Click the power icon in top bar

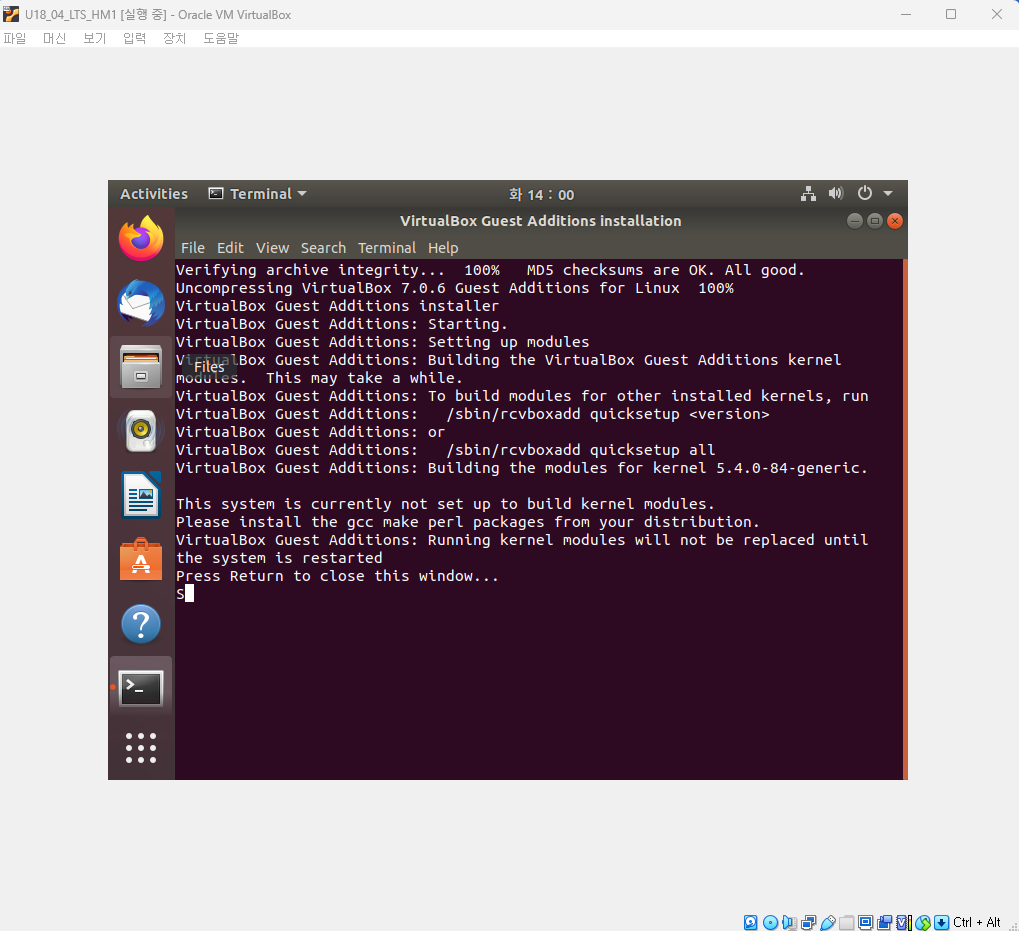864,194
